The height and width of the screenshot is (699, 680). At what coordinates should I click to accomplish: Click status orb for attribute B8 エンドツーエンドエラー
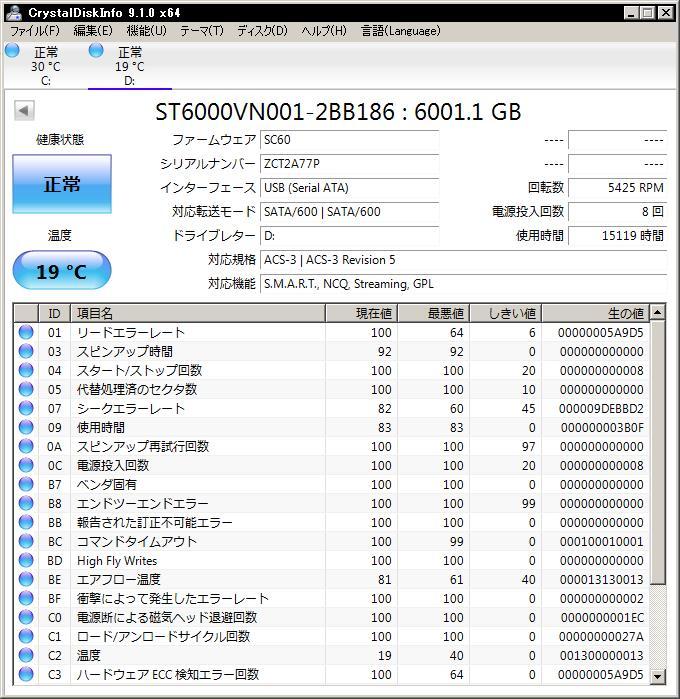[26, 503]
